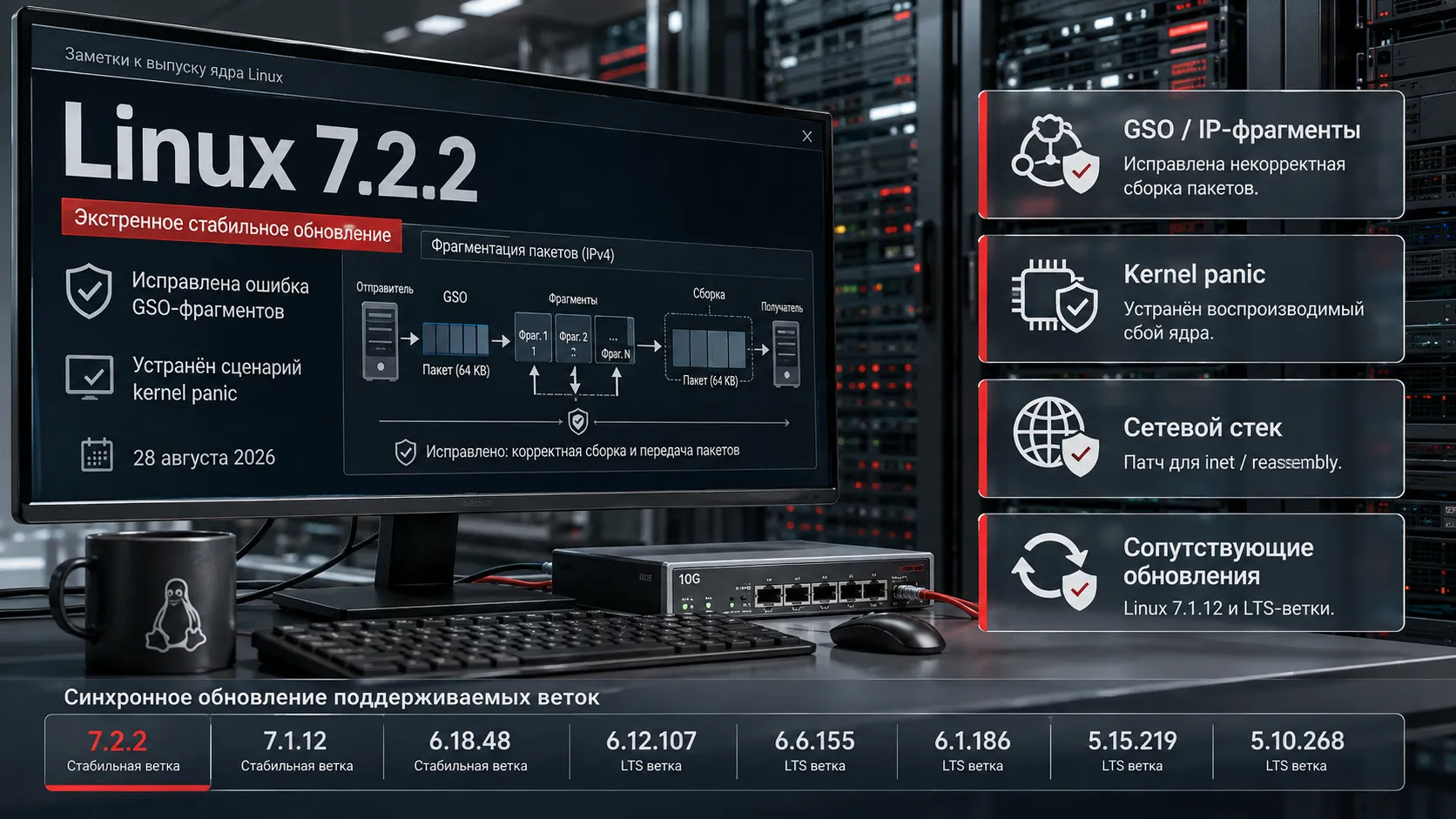Click the chip shield icon in the Kernel panic card
Image resolution: width=1456 pixels, height=819 pixels.
[1055, 296]
